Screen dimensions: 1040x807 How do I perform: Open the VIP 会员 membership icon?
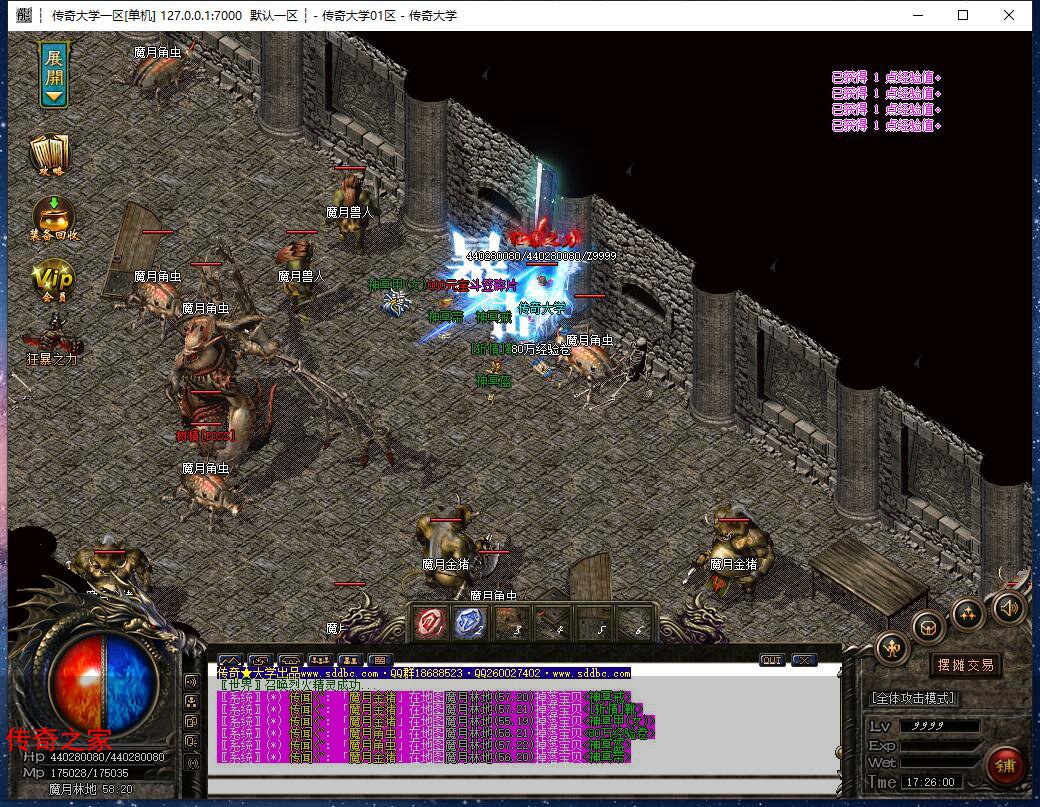pos(53,280)
